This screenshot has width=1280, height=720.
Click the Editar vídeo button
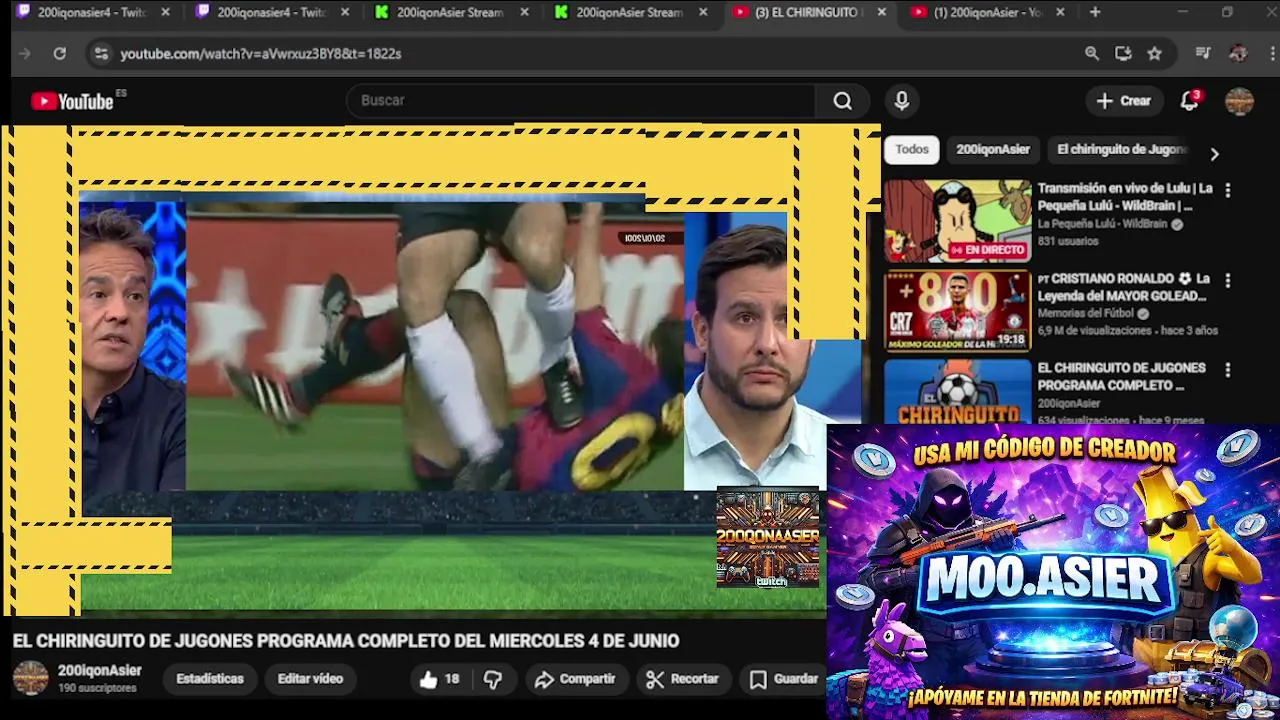[310, 679]
